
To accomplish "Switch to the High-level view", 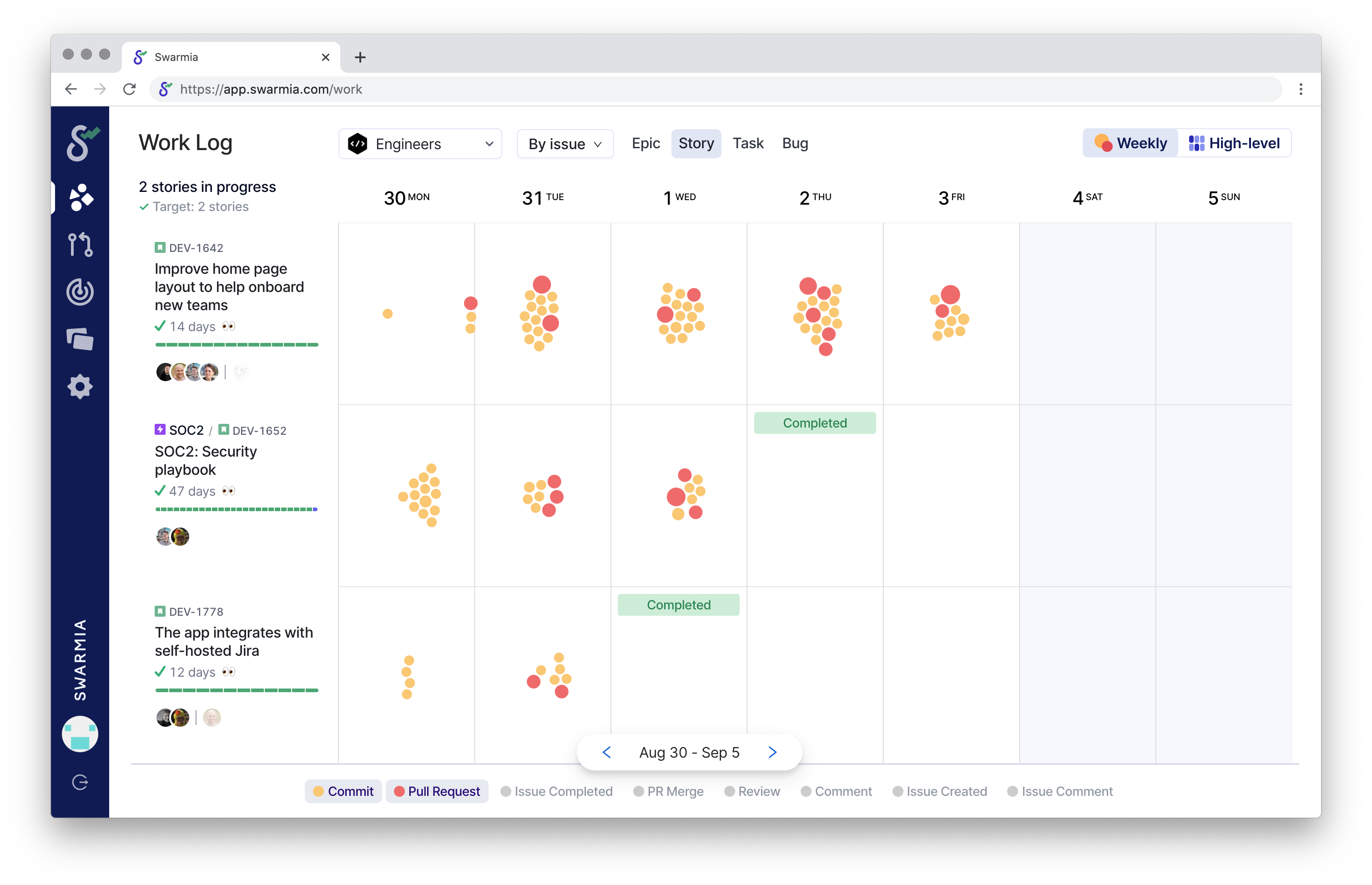I will coord(1234,143).
